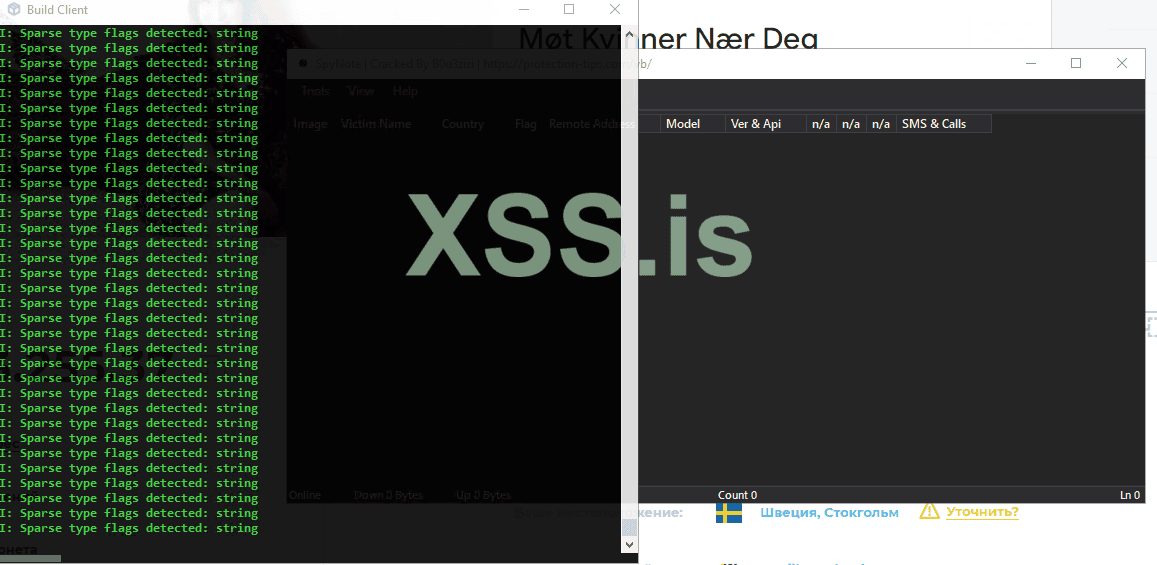
Task: Click the SMS & Calls column header
Action: point(943,124)
